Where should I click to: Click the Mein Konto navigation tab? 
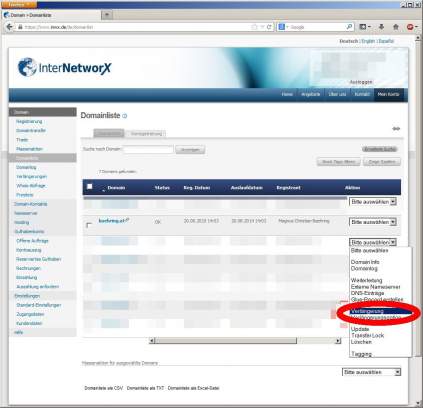pyautogui.click(x=388, y=95)
